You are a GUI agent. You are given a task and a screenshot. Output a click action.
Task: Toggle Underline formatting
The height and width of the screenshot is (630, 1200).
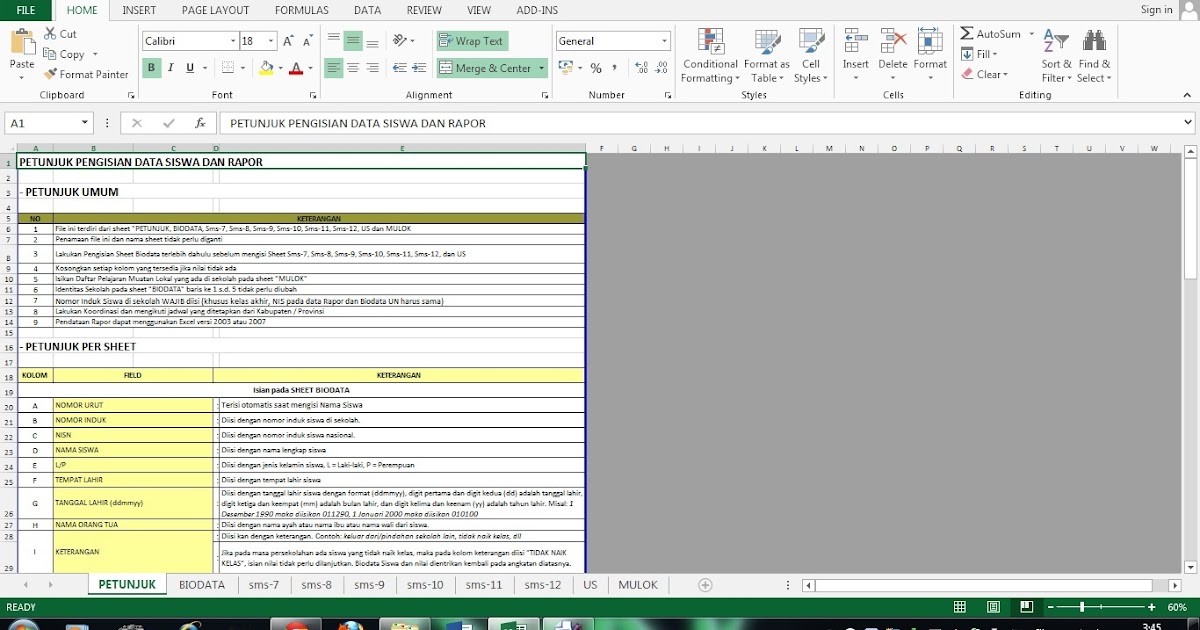click(x=191, y=68)
